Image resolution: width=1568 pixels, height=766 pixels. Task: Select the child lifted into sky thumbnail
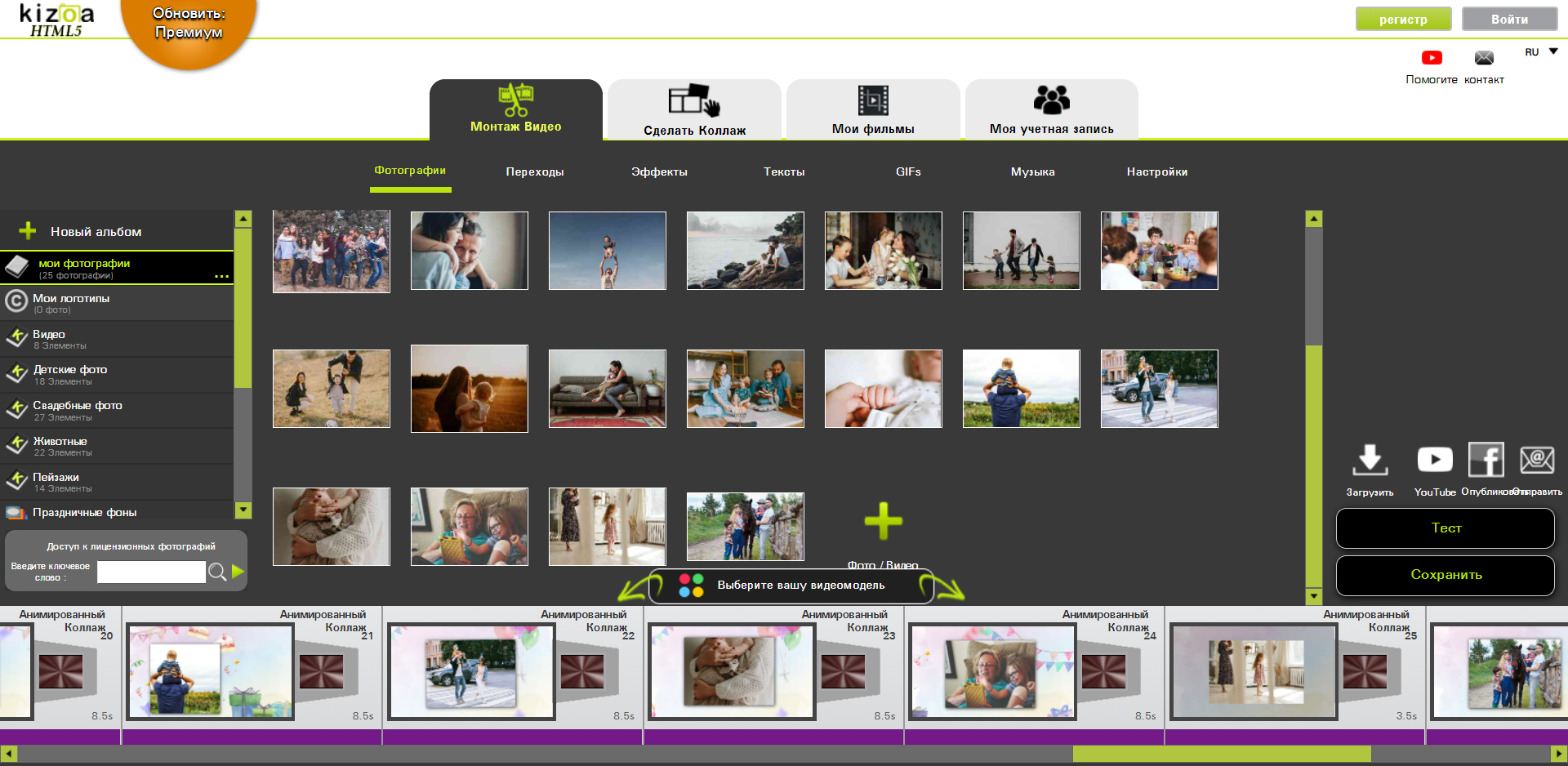tap(607, 251)
